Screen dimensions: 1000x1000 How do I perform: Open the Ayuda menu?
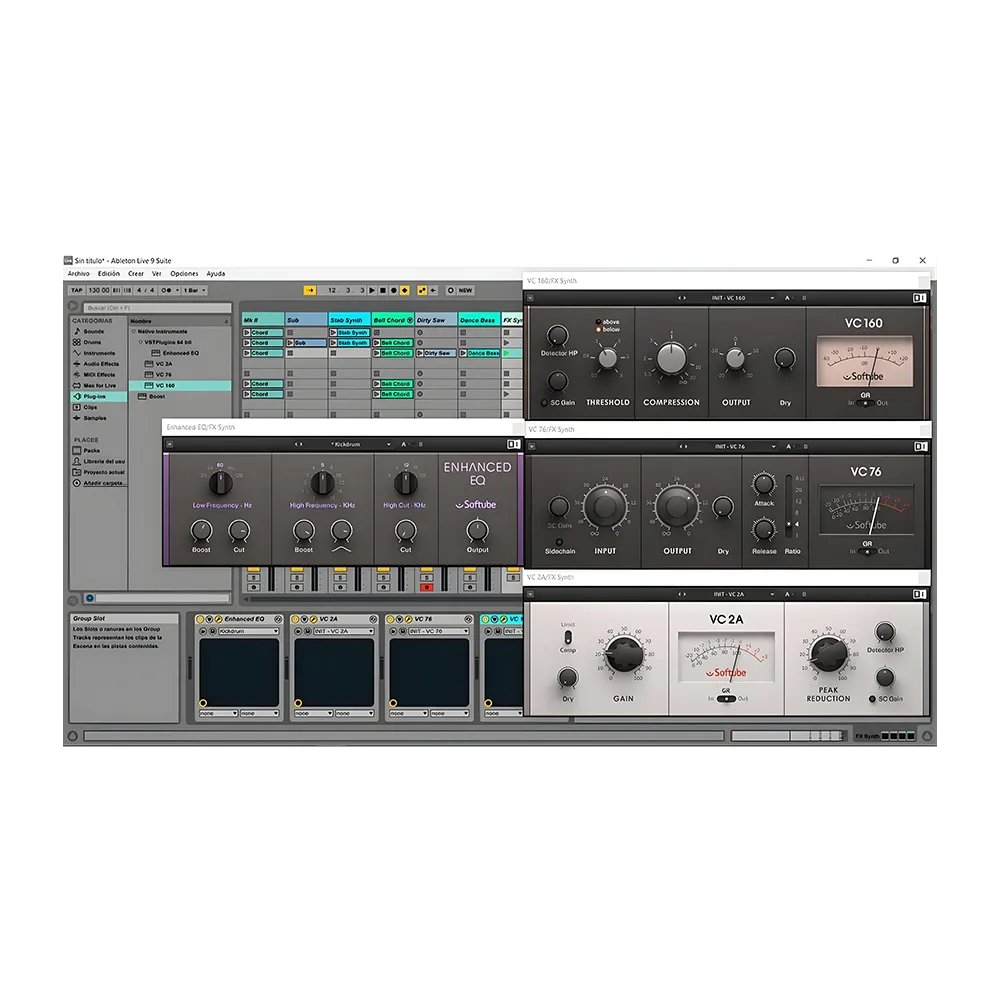point(216,274)
